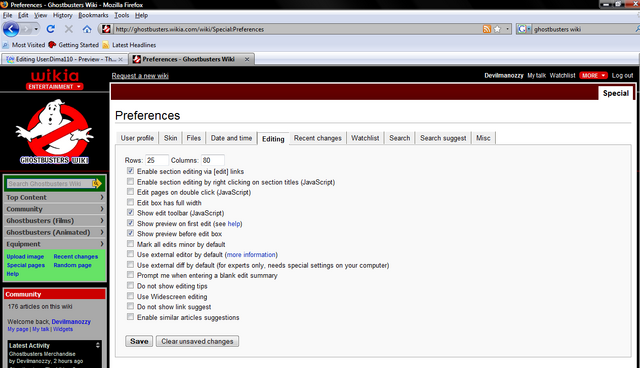
Task: Bookmark this page with the star icon
Action: [497, 29]
